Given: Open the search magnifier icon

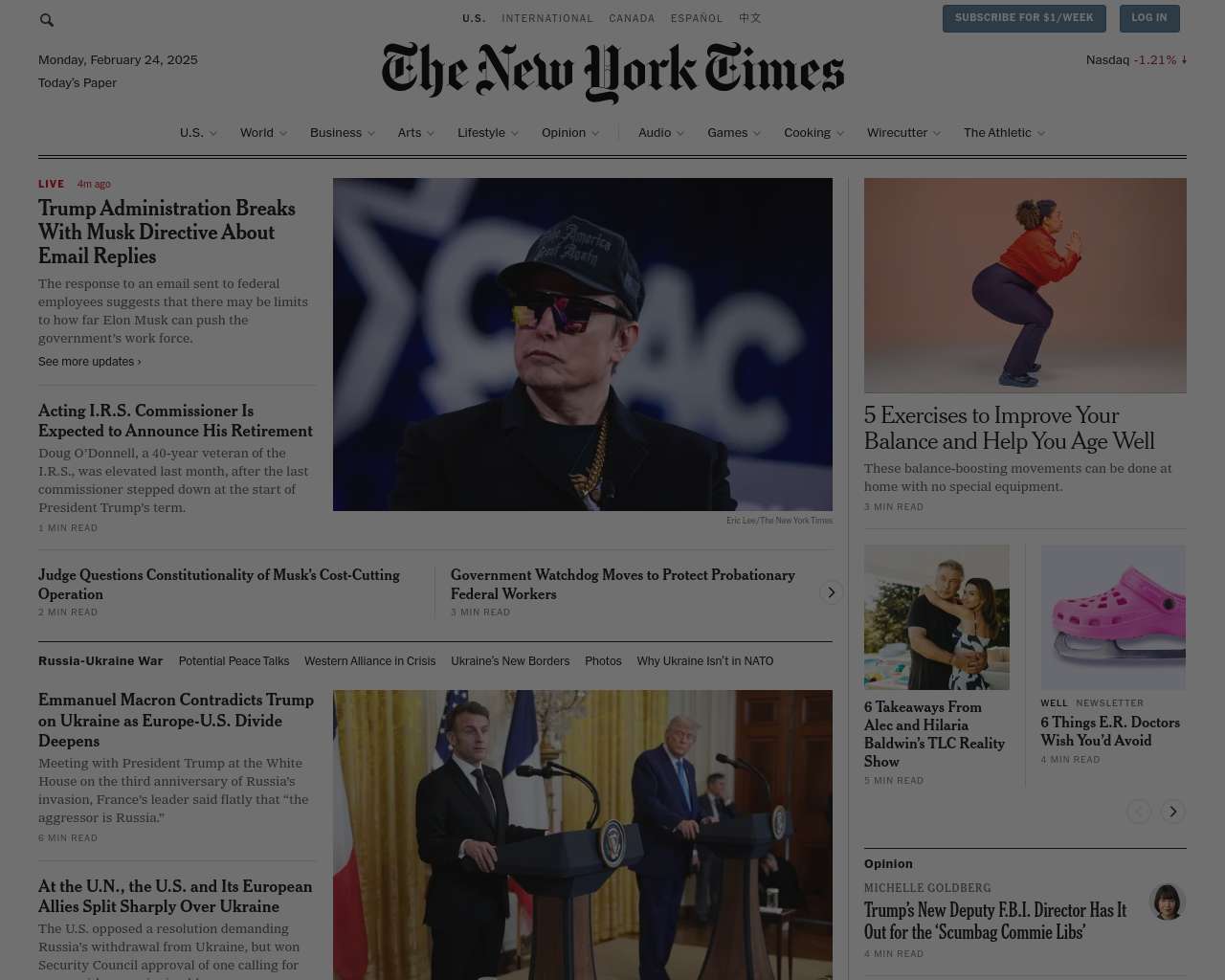Looking at the screenshot, I should pos(47,20).
